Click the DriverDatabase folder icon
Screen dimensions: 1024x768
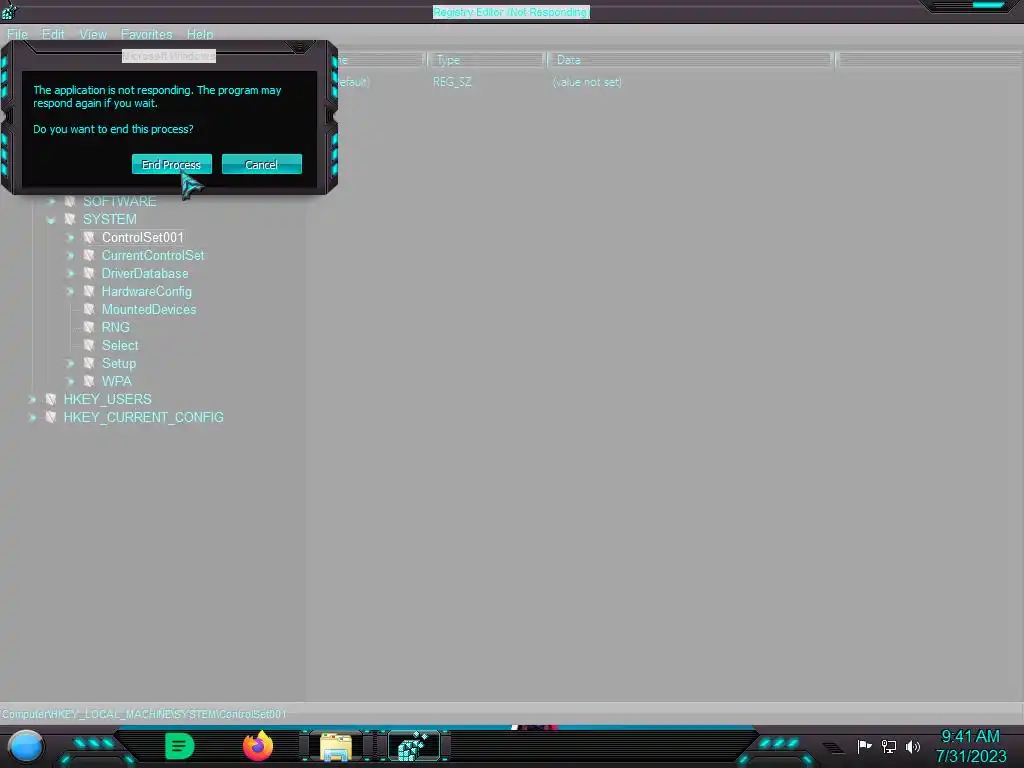pyautogui.click(x=89, y=274)
